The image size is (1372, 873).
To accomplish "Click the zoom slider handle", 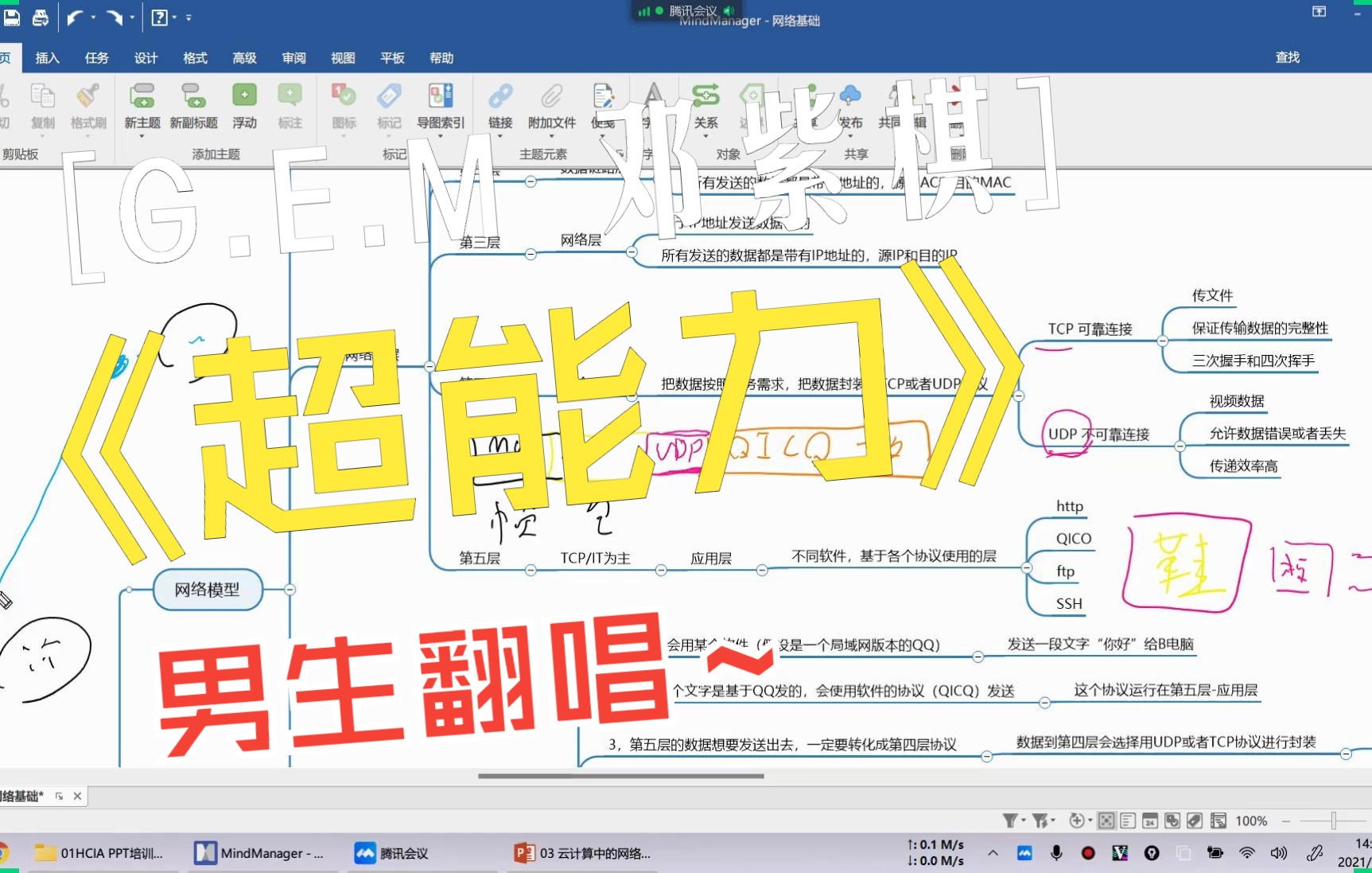I will click(x=1334, y=820).
